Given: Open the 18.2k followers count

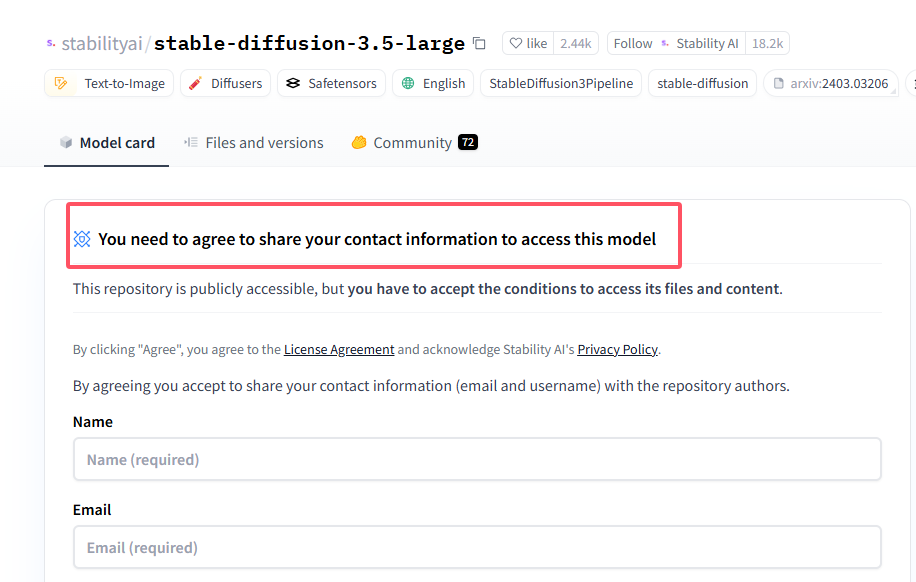Looking at the screenshot, I should pyautogui.click(x=767, y=43).
